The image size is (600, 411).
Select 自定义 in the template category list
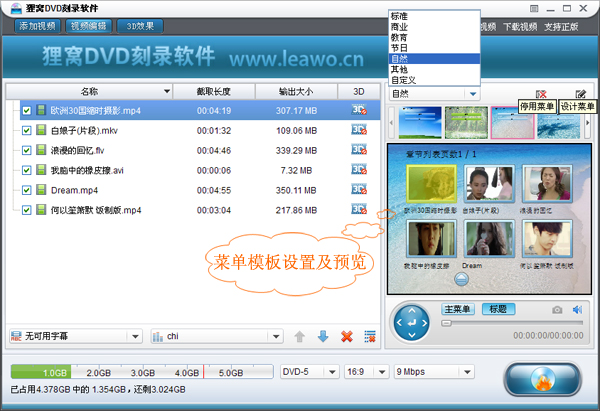(x=434, y=80)
